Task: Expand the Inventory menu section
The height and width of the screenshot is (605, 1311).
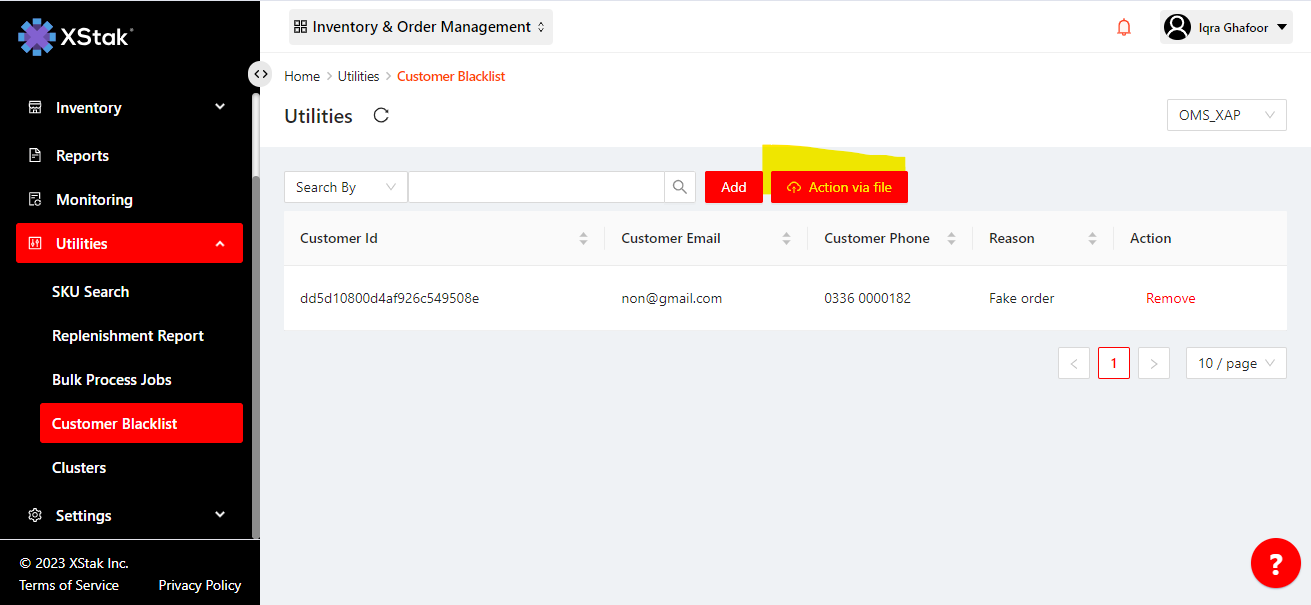Action: tap(129, 108)
